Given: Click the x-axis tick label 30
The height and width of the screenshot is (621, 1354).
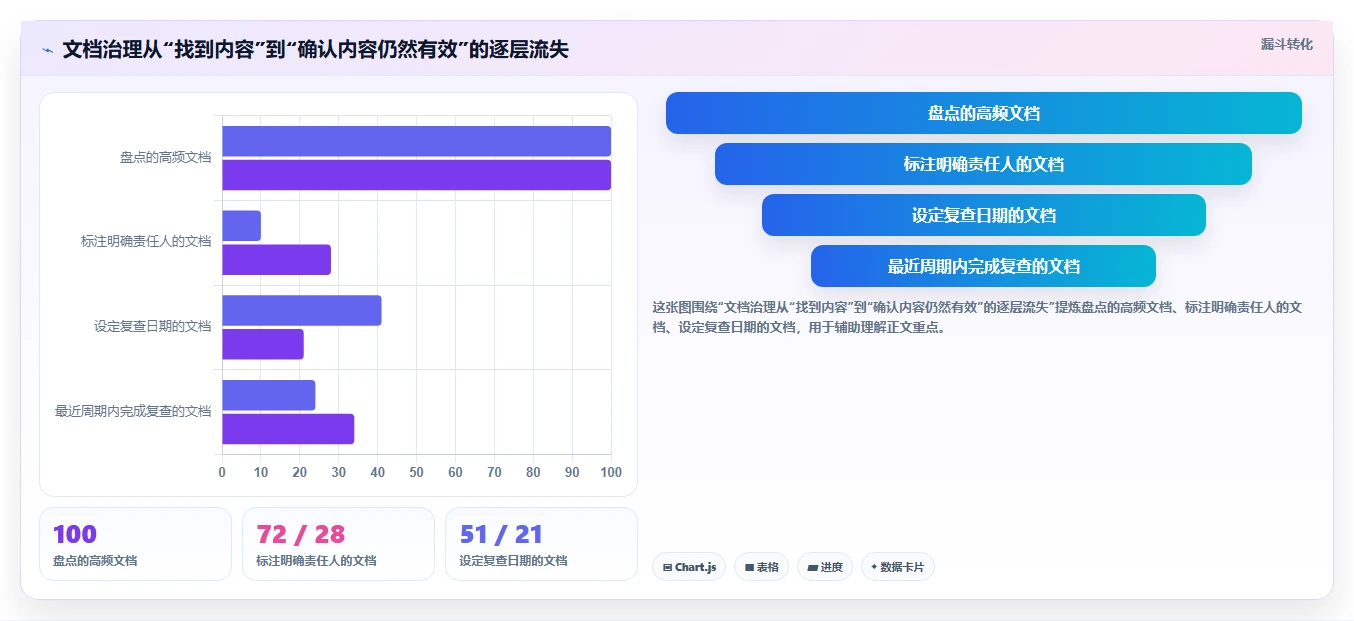Looking at the screenshot, I should click(x=339, y=472).
